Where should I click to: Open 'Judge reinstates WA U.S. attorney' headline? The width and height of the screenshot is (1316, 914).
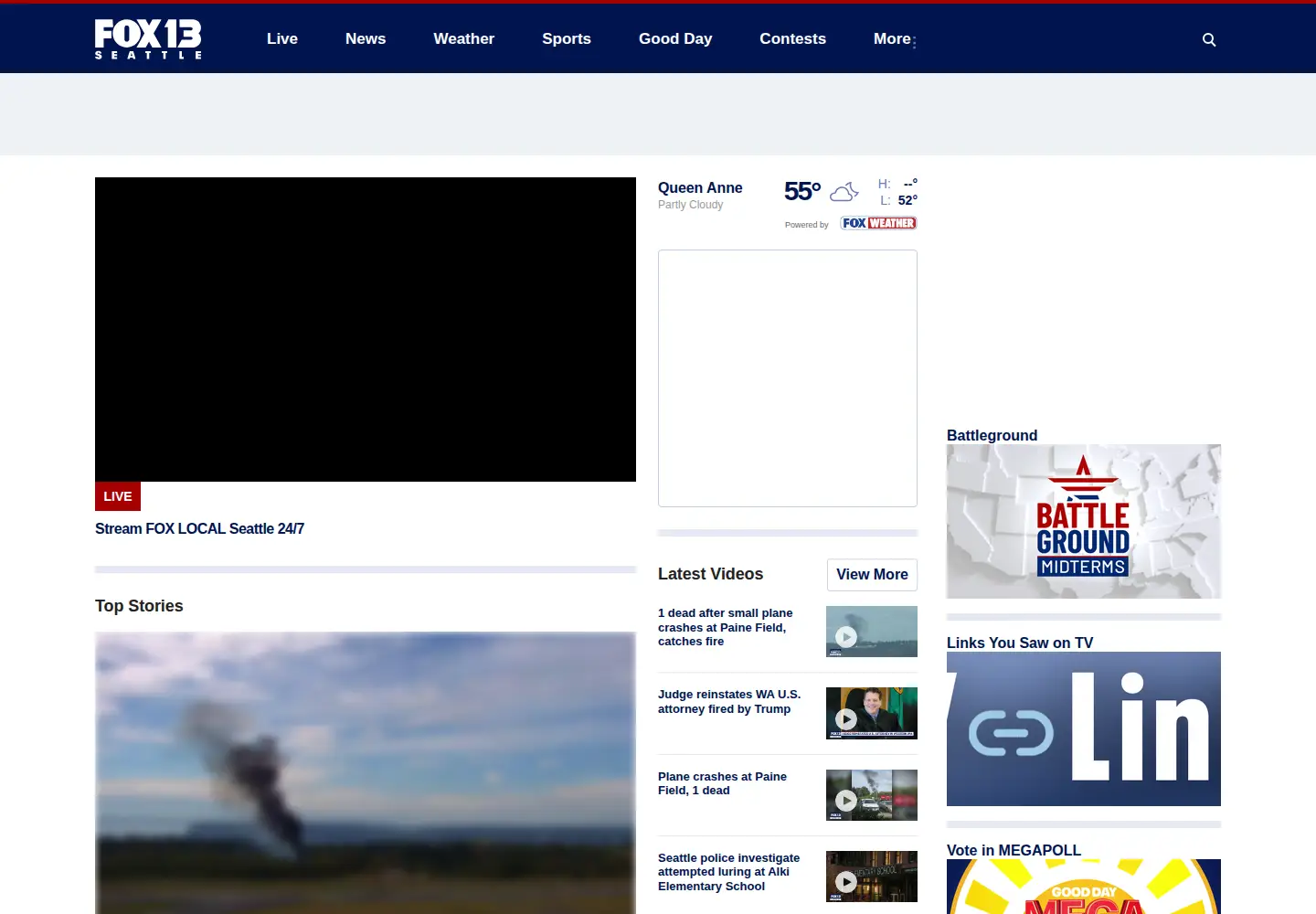click(x=729, y=702)
